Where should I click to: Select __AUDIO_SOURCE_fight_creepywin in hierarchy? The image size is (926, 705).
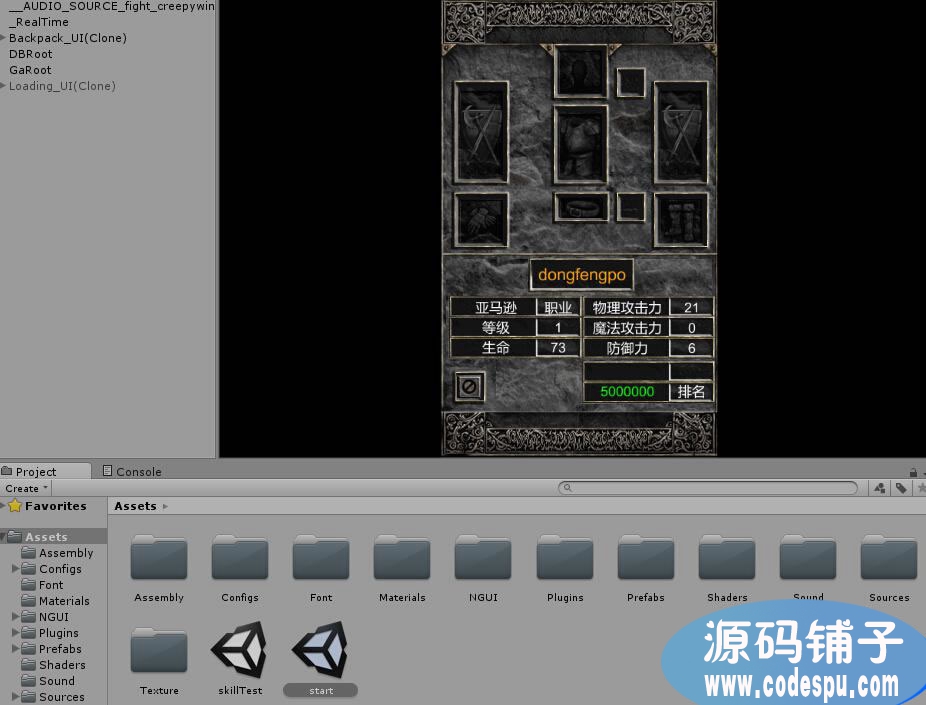(x=112, y=6)
